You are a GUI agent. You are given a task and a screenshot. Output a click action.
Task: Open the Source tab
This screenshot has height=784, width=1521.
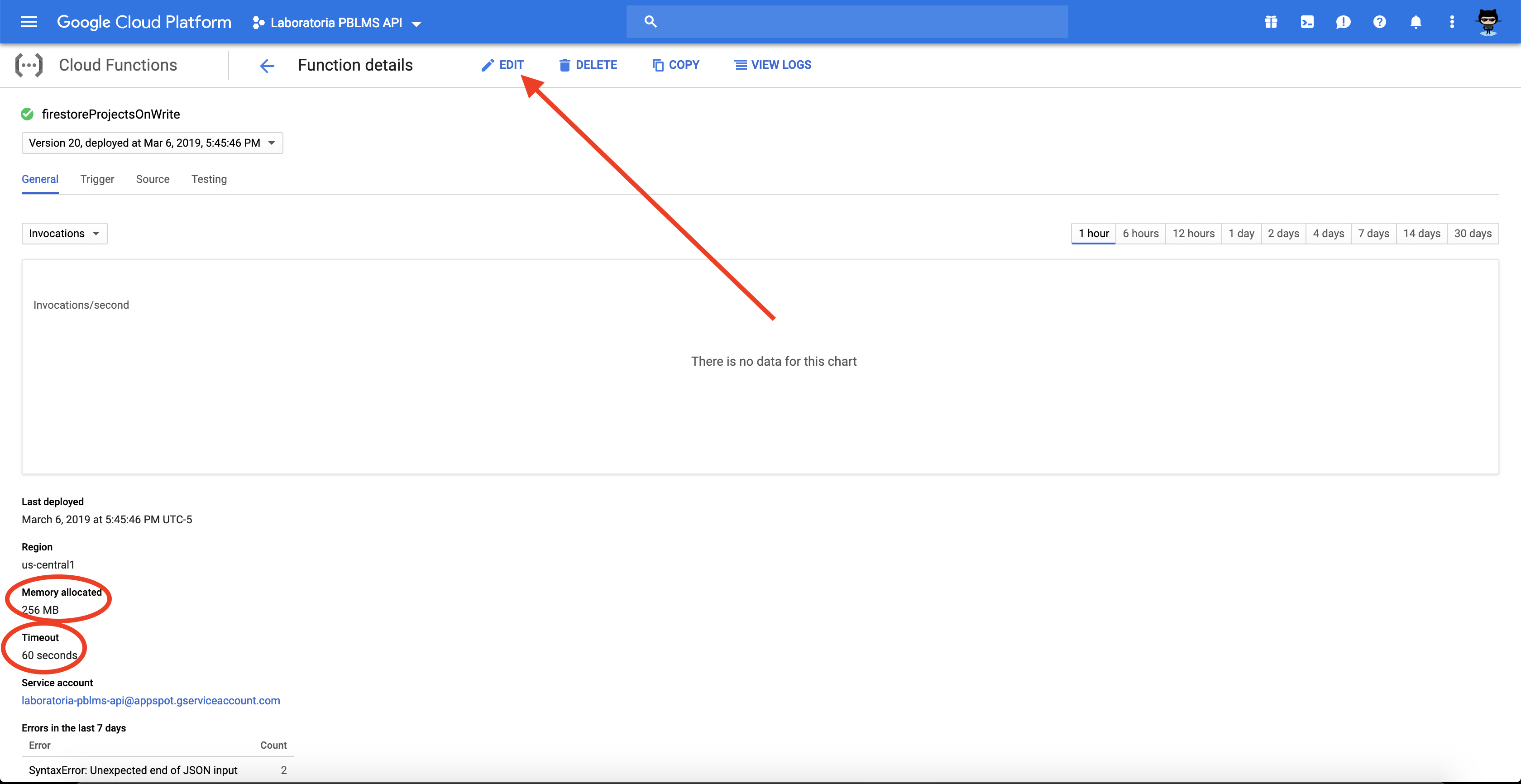point(153,179)
